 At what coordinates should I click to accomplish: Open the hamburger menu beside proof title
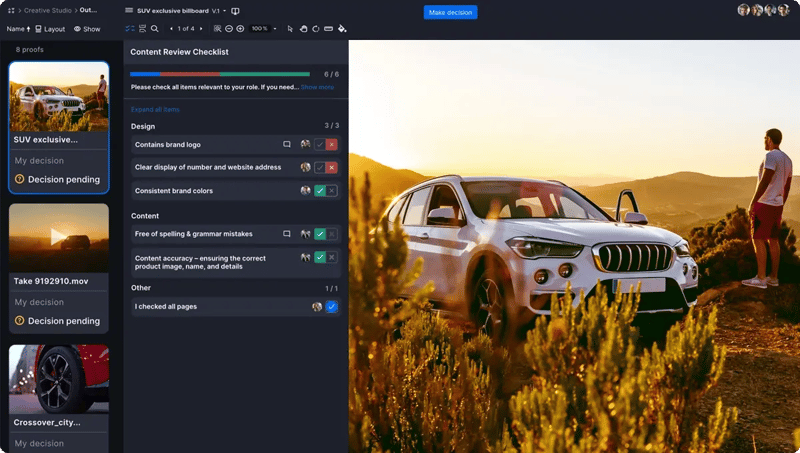129,10
